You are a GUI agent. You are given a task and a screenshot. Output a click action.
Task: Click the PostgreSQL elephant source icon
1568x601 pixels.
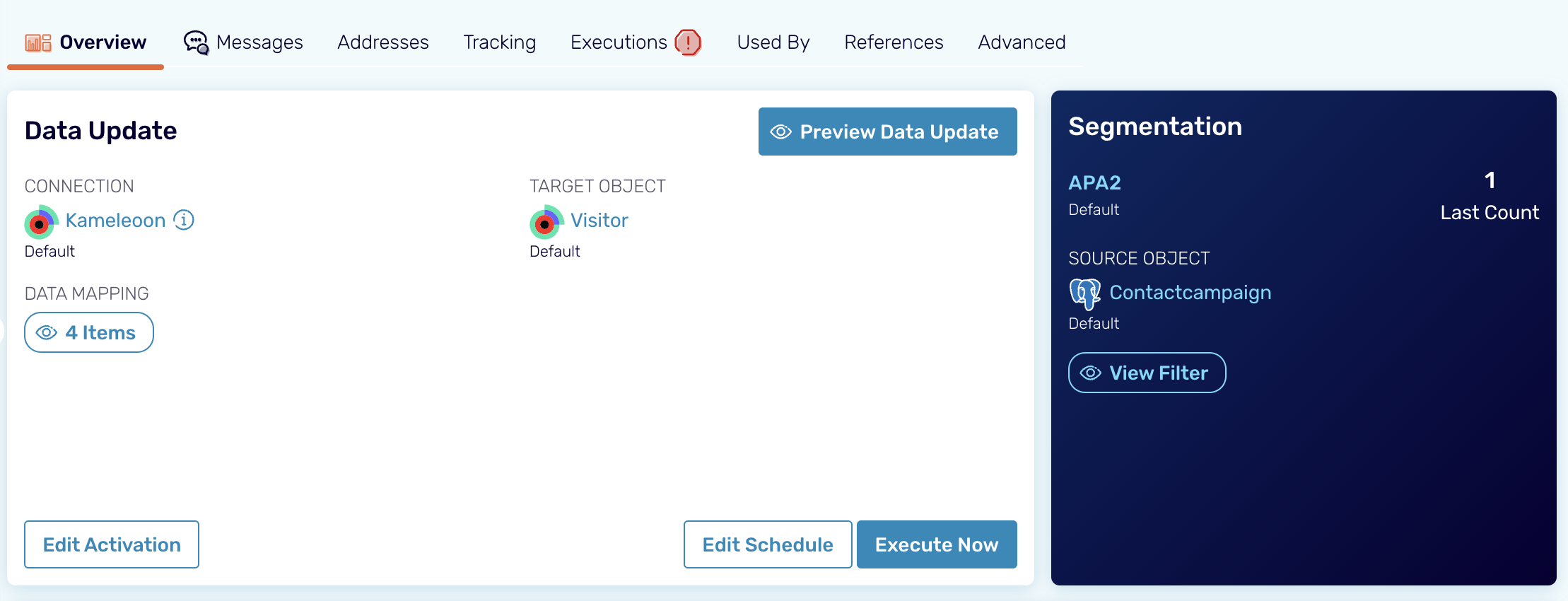(x=1084, y=293)
